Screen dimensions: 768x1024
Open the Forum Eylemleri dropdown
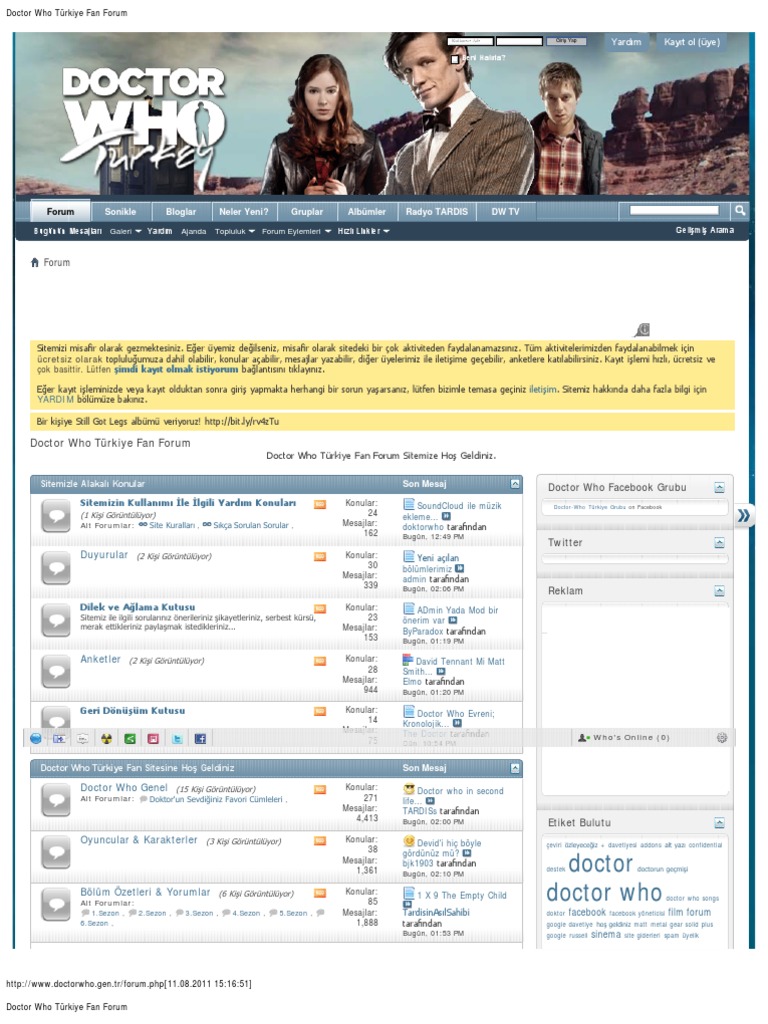296,231
